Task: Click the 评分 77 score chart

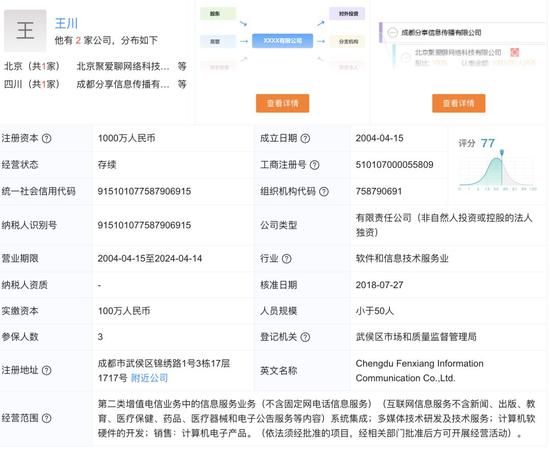Action: coord(497,165)
